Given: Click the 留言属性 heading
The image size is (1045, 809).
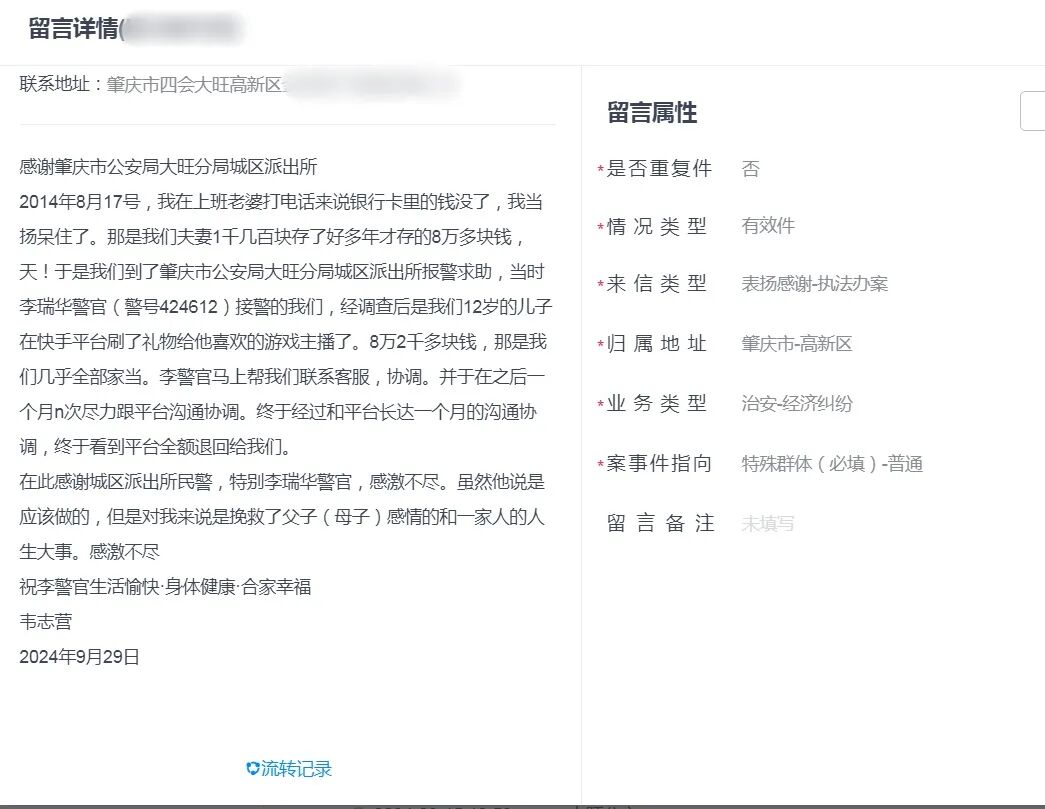Looking at the screenshot, I should 652,112.
